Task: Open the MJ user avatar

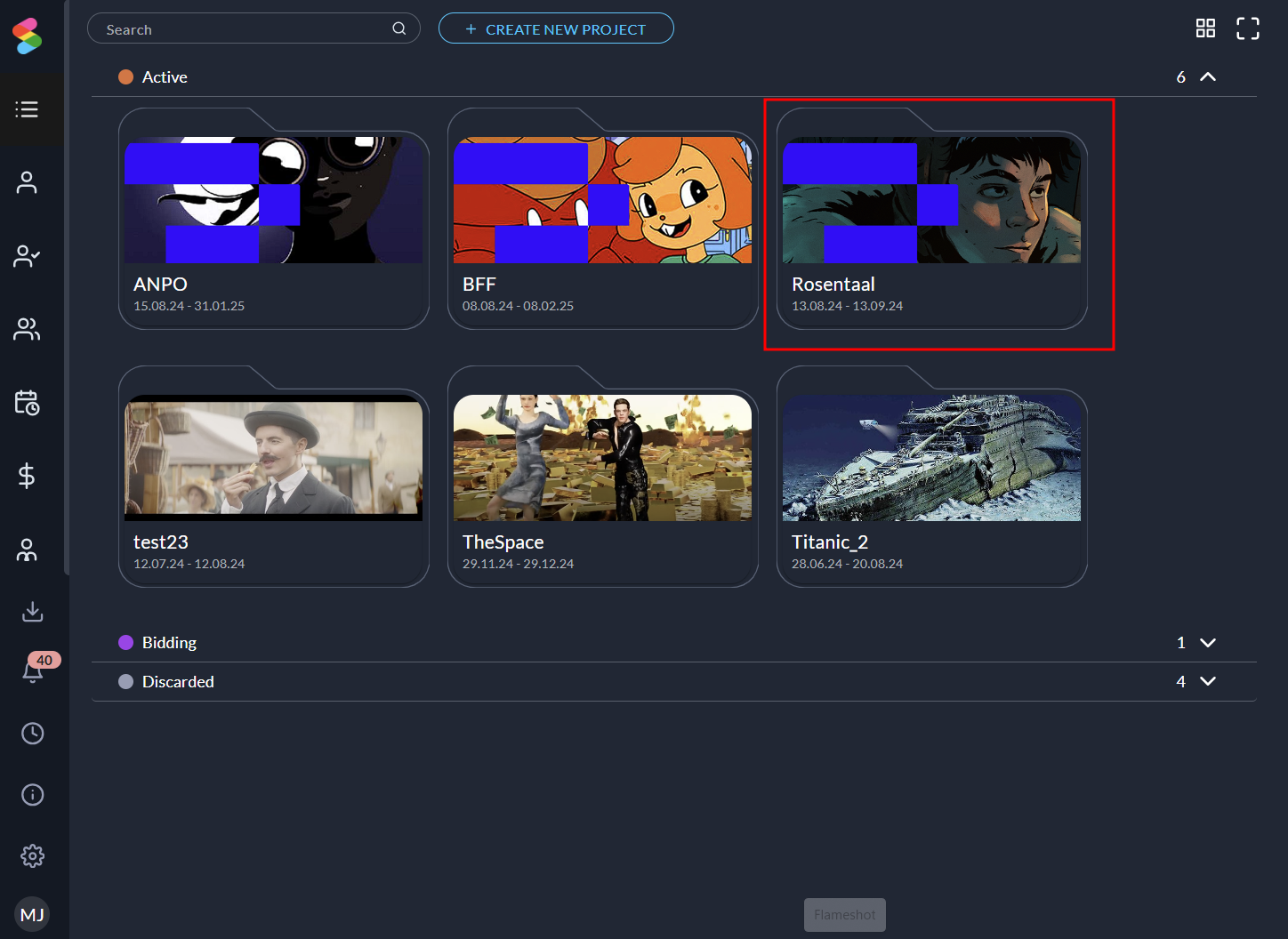Action: 32,914
